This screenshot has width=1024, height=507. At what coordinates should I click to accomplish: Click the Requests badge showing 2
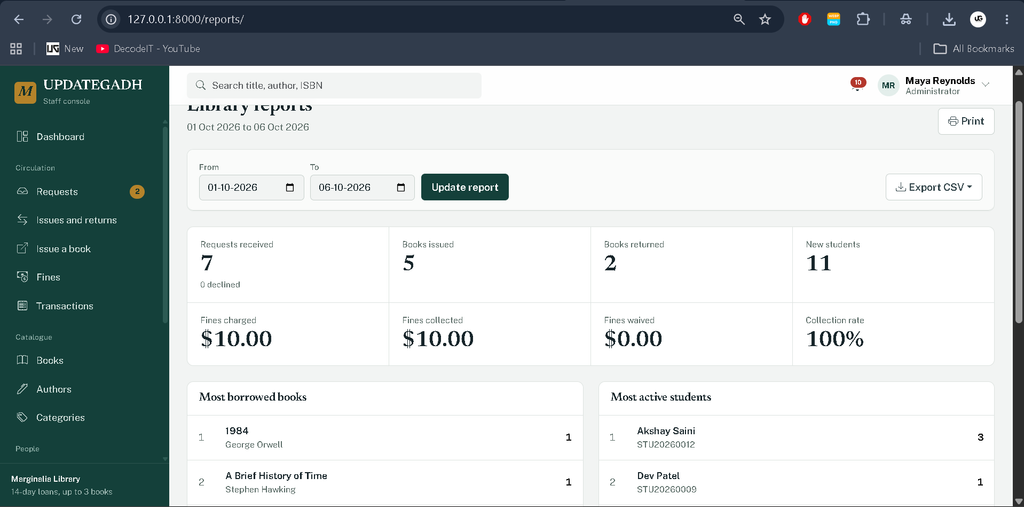tap(137, 191)
